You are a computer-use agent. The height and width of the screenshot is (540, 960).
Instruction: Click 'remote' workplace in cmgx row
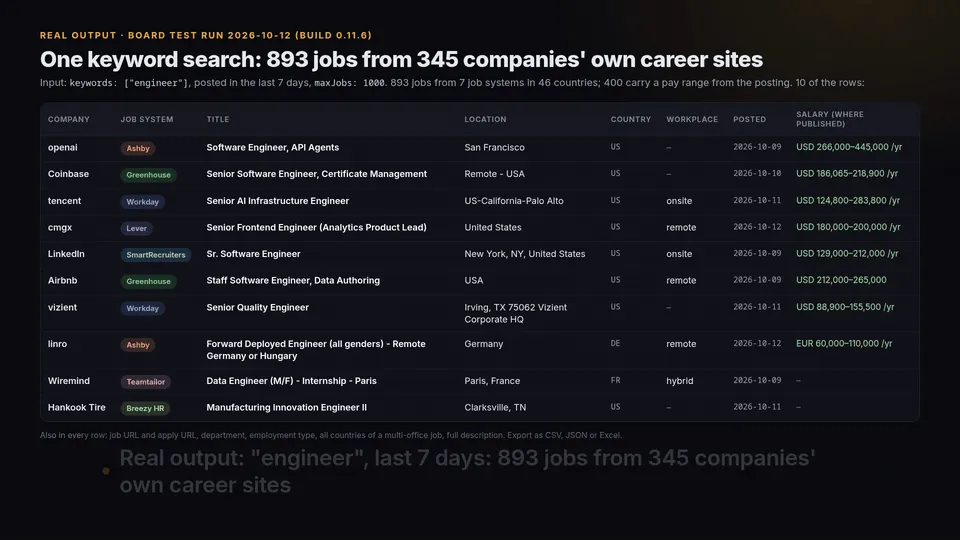[681, 227]
